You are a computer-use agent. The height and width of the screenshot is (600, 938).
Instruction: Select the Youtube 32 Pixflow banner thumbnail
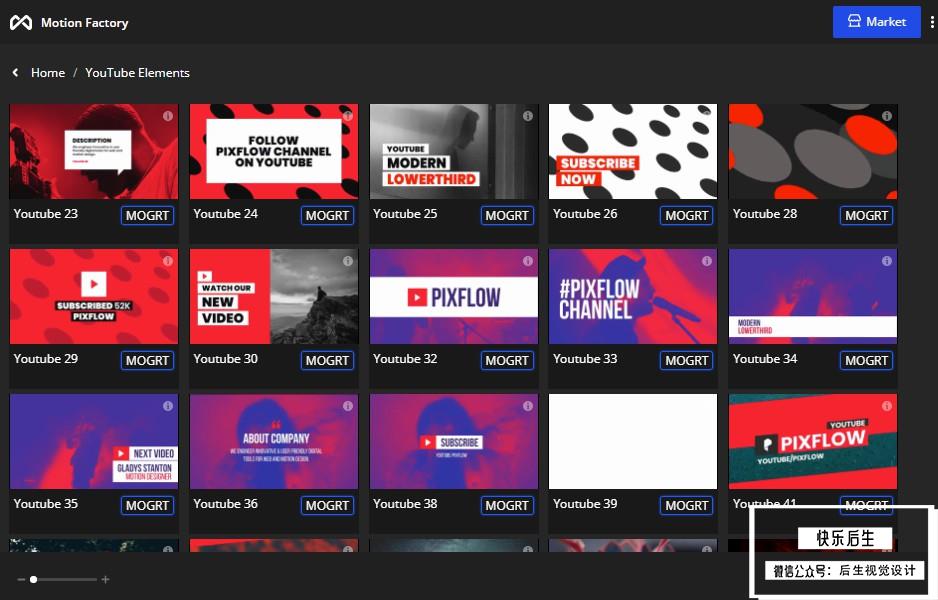(x=454, y=296)
